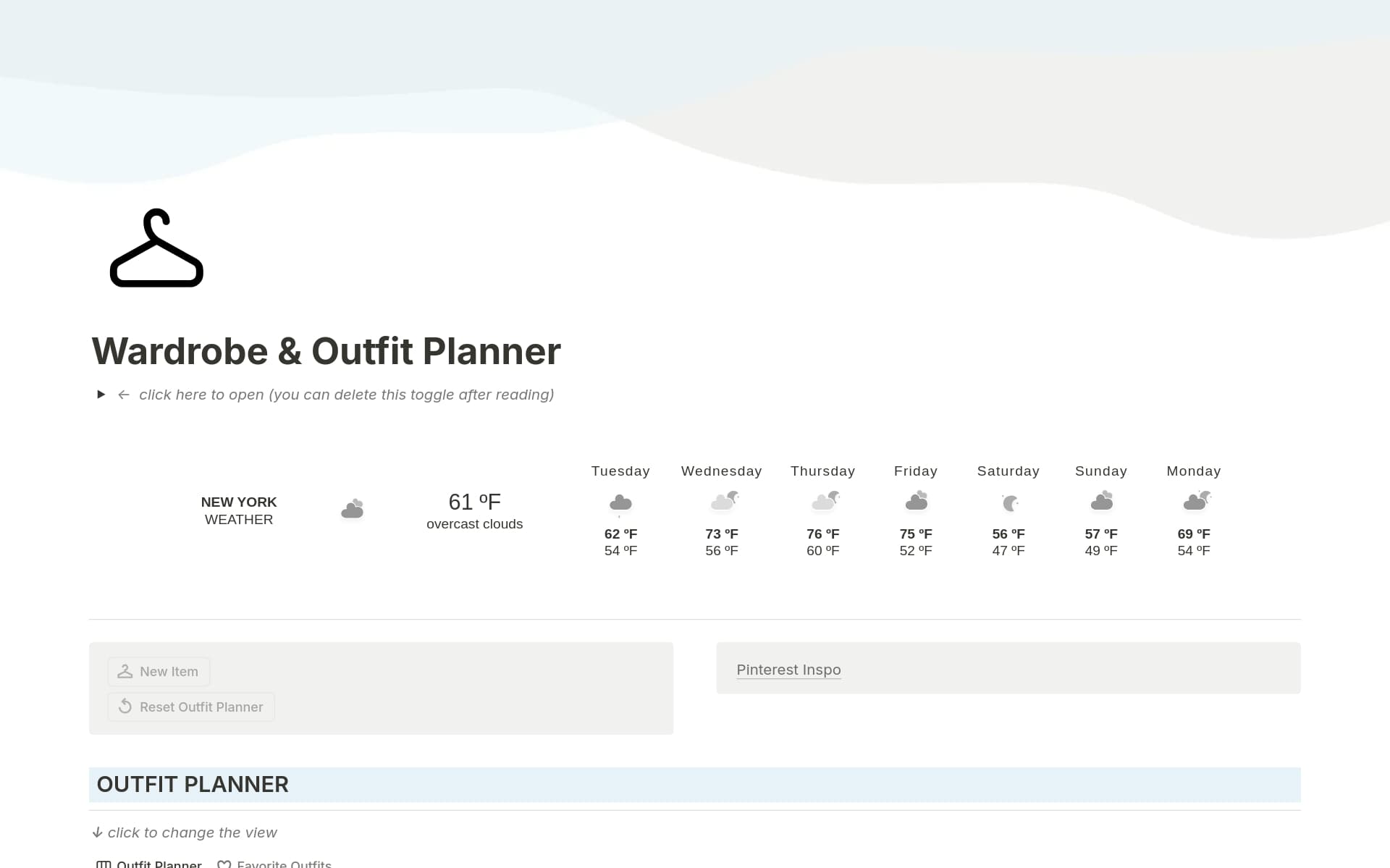
Task: Click the NEW YORK WEATHER label
Action: [239, 510]
